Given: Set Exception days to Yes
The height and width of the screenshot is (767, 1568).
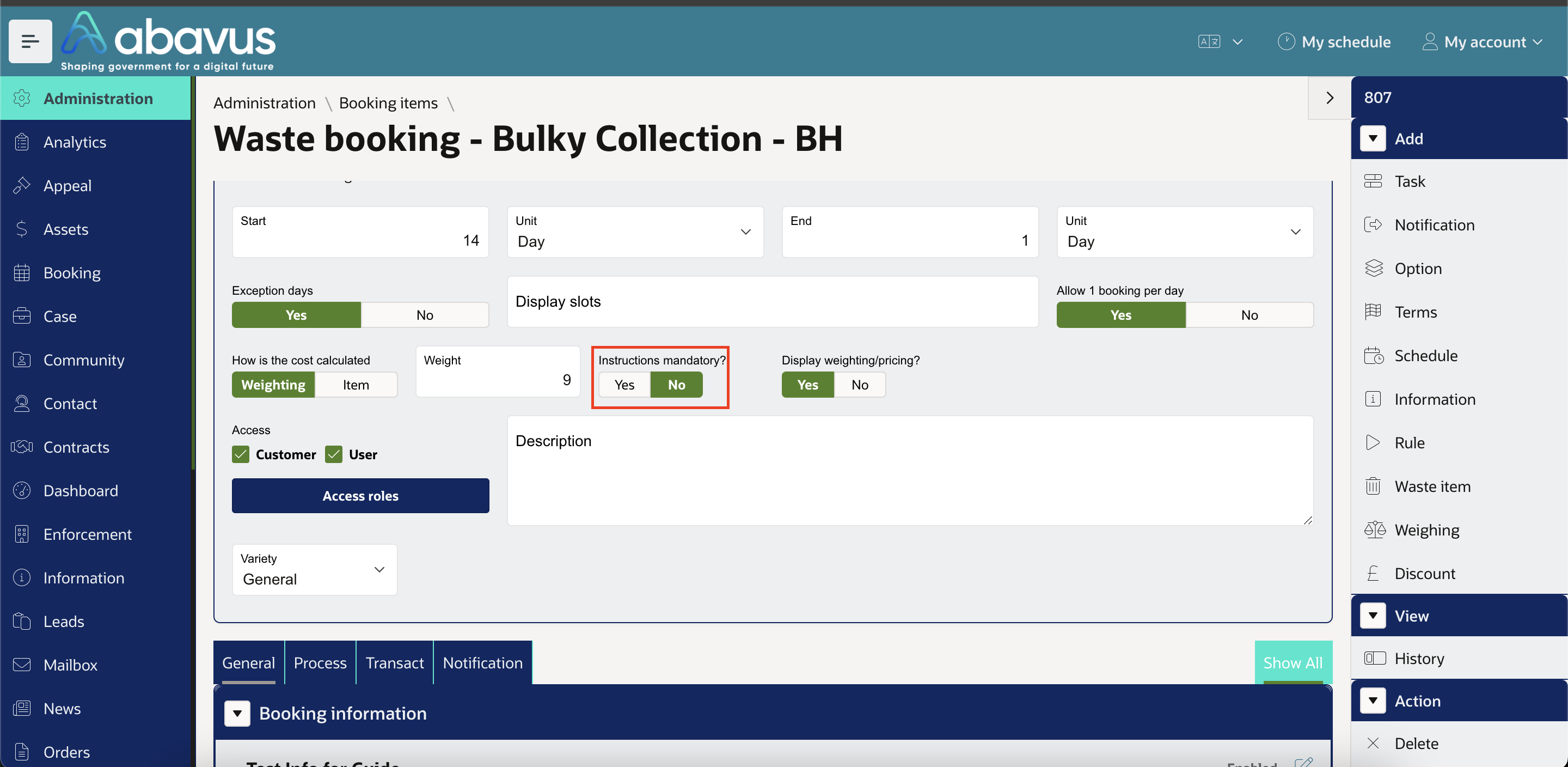Looking at the screenshot, I should click(x=296, y=315).
